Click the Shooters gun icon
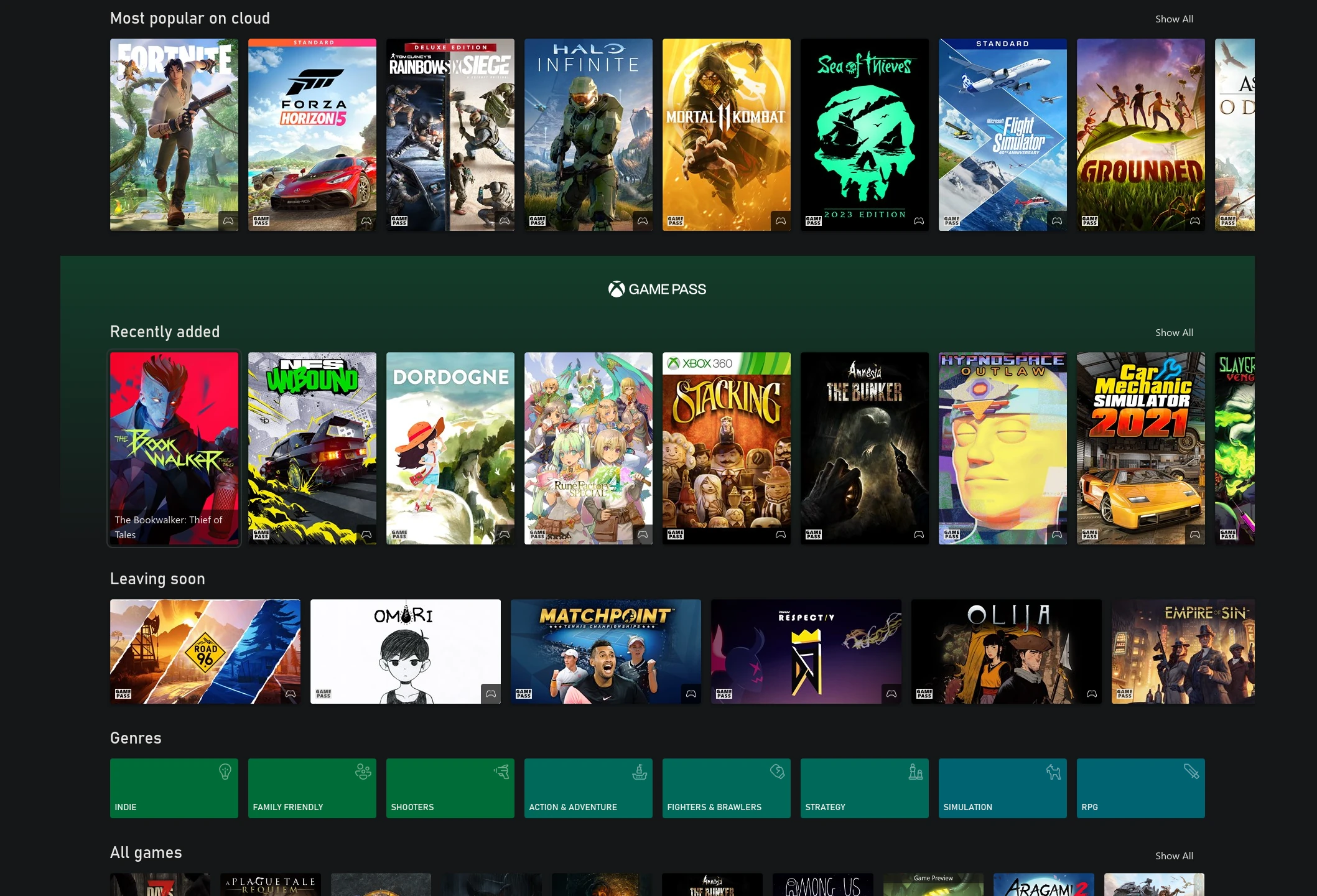 coord(501,772)
